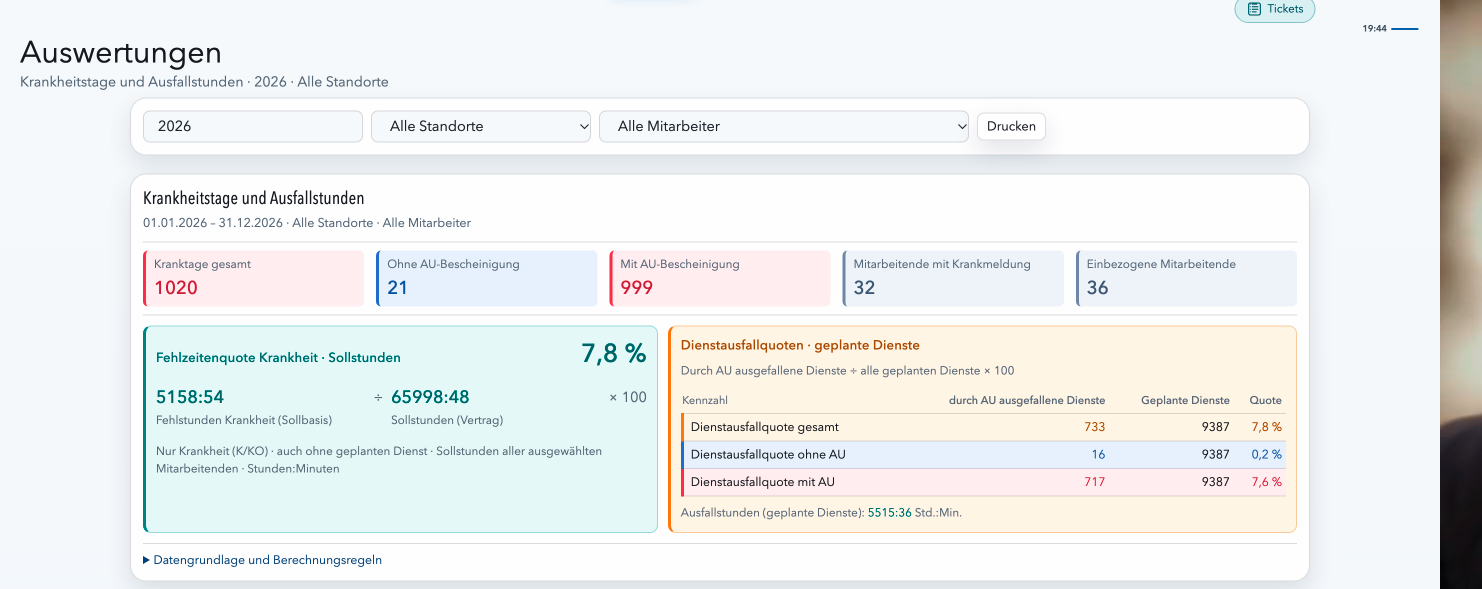Click the 7,6 % quote cell

tap(1266, 482)
